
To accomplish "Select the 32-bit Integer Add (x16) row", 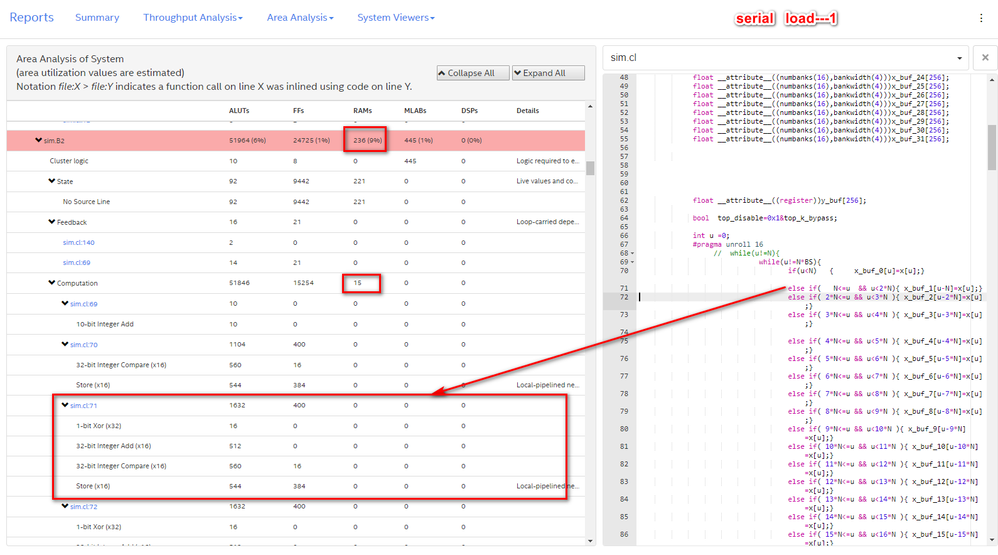I will [x=113, y=446].
